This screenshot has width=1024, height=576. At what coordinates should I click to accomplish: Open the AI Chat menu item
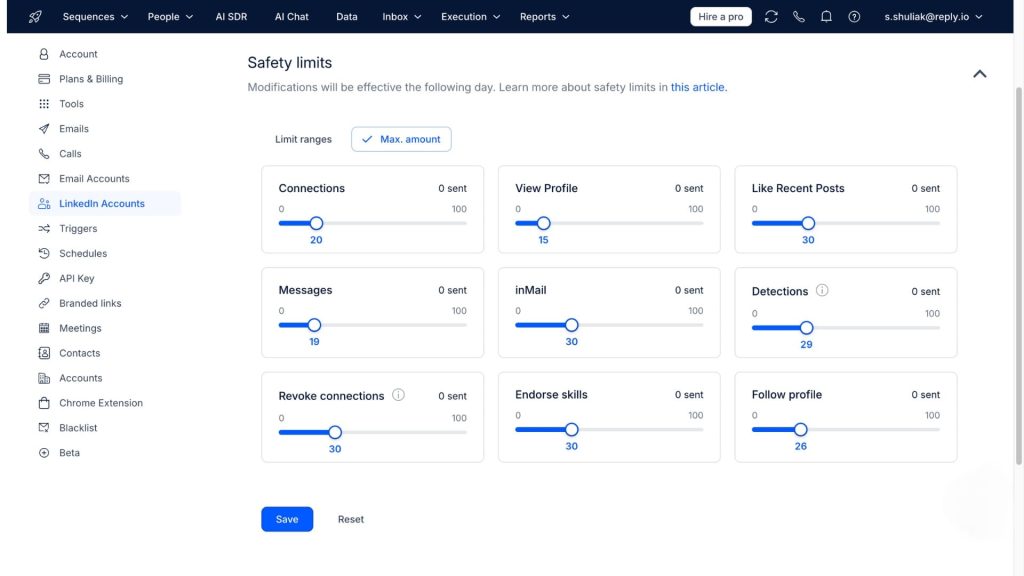(291, 17)
